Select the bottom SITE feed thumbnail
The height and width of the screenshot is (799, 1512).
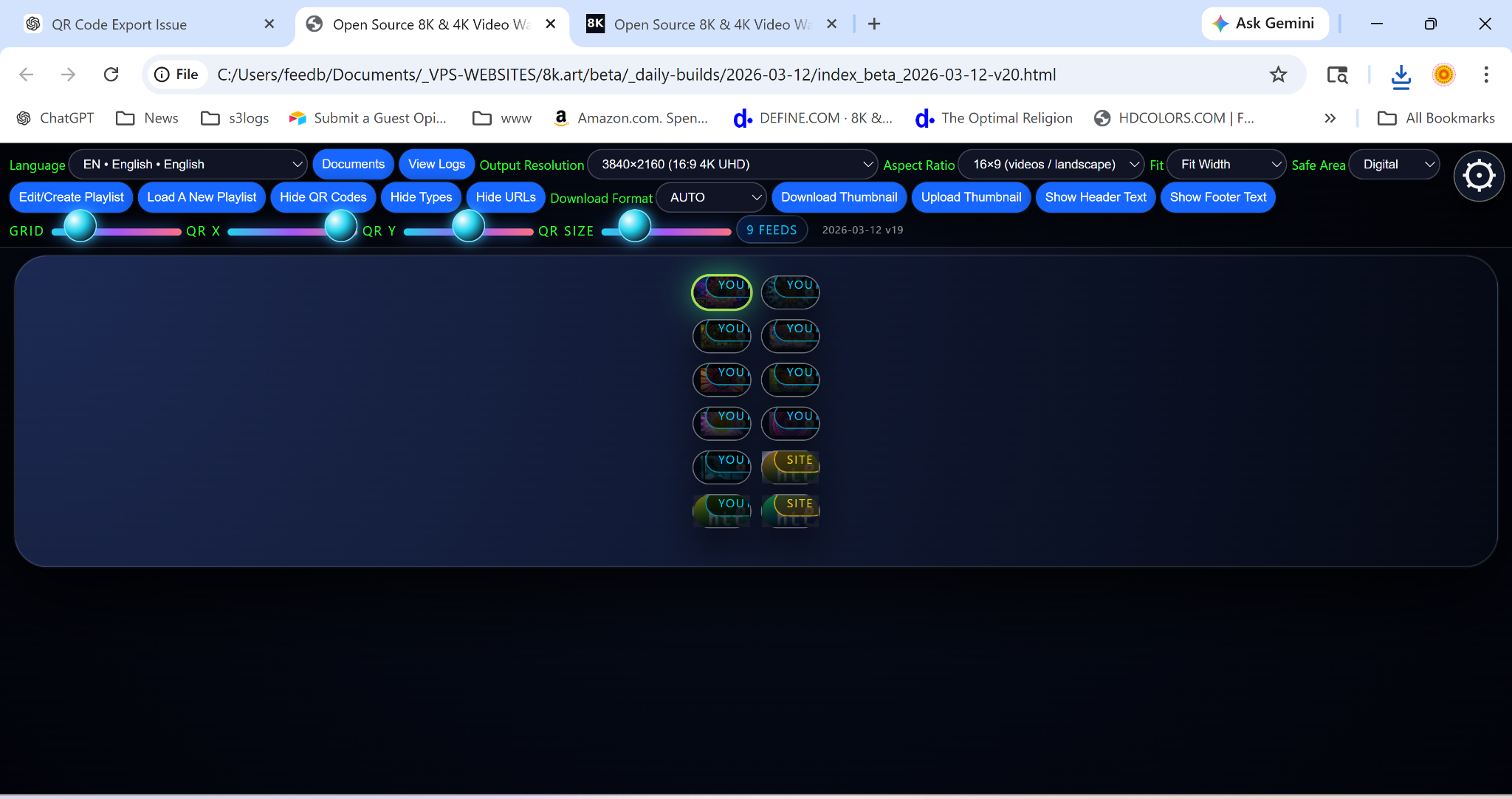(791, 510)
